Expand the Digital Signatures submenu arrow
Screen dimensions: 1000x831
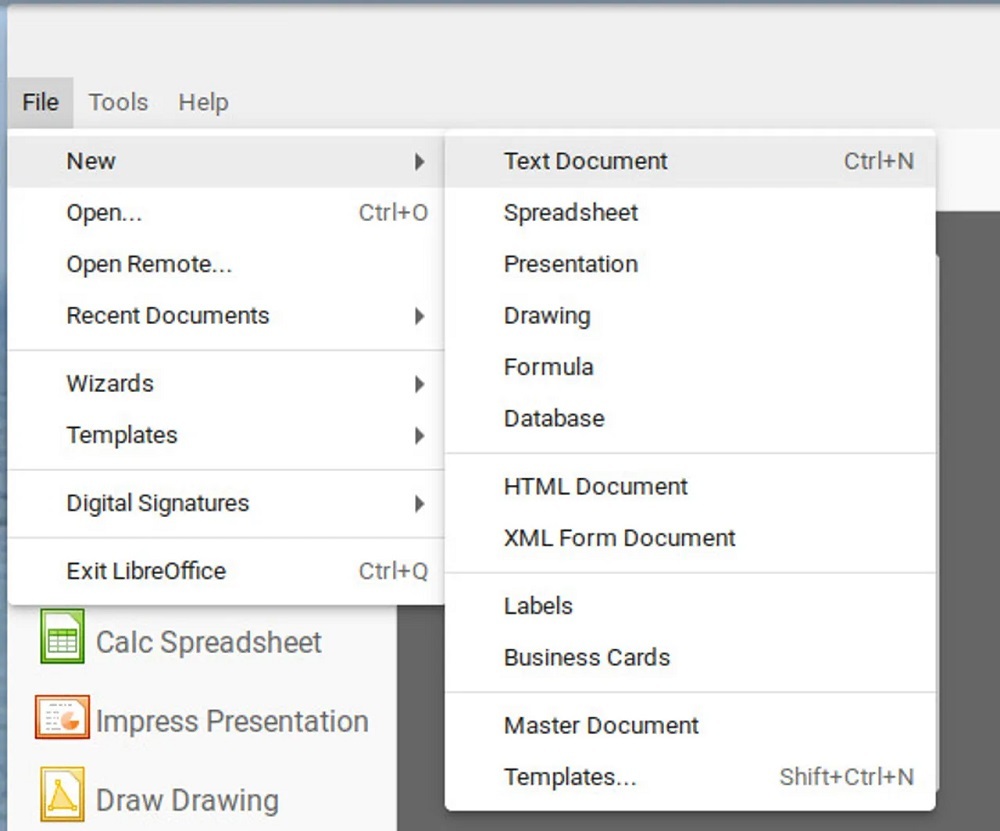(x=420, y=504)
